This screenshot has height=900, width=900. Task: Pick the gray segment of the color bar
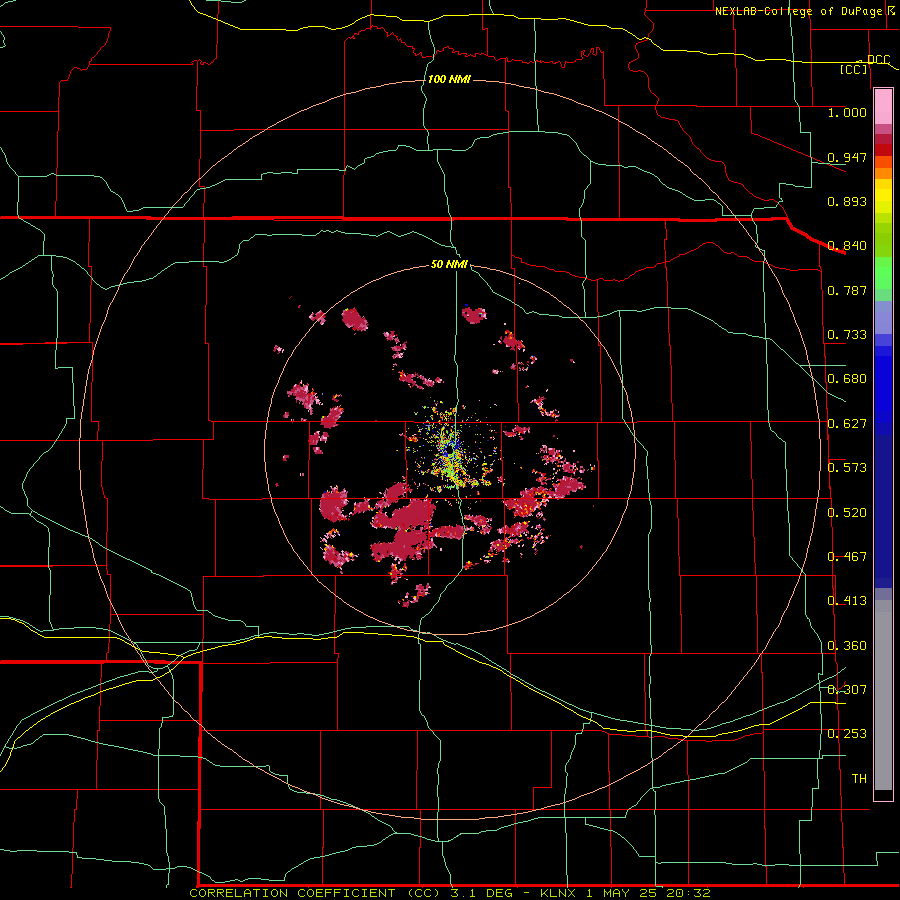tap(883, 695)
